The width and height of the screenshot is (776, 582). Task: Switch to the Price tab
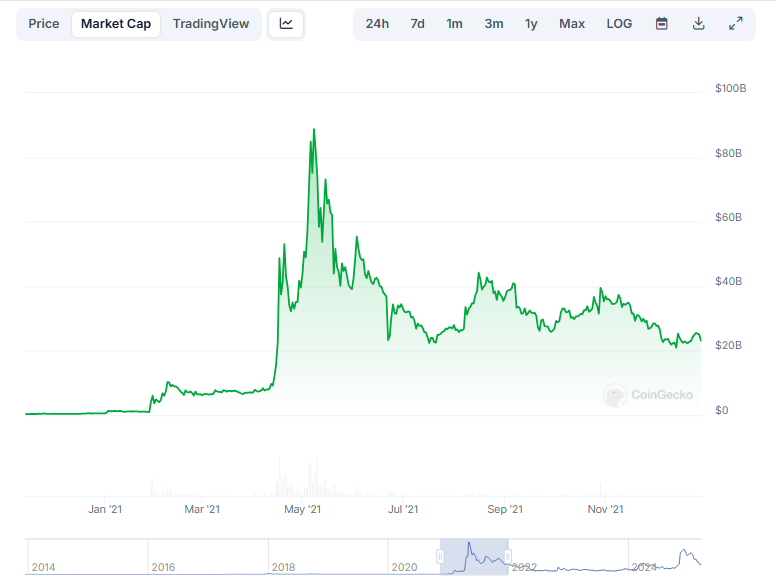44,24
